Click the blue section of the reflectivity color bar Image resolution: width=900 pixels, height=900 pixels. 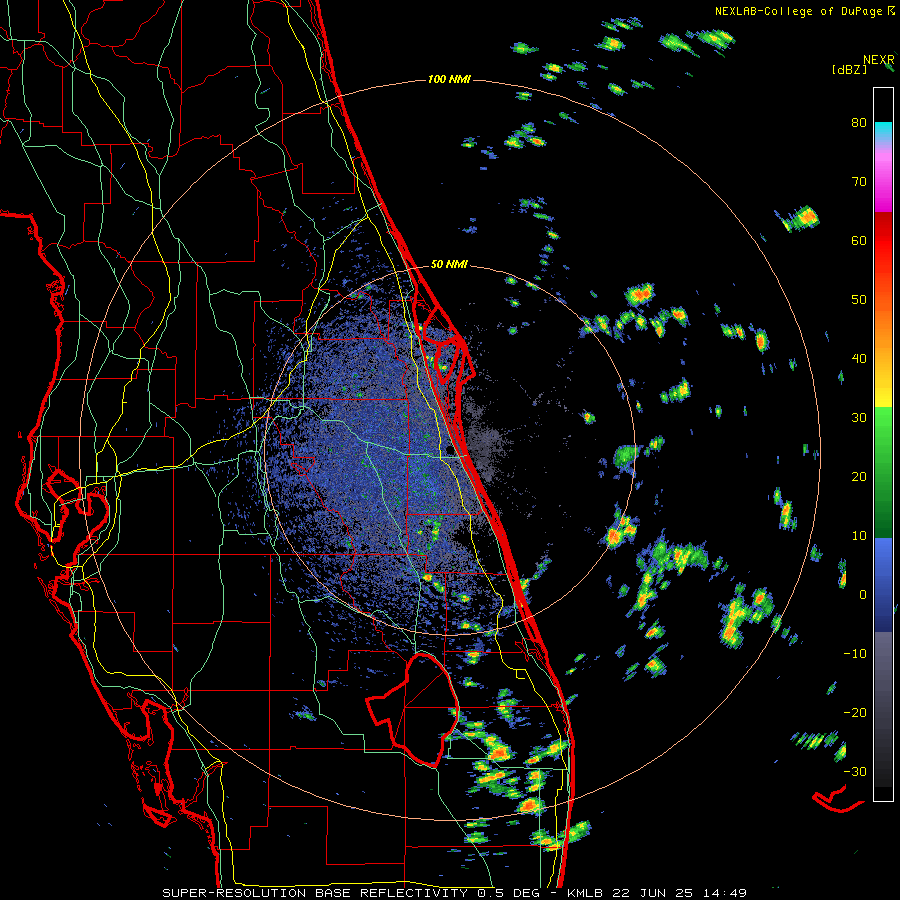tap(883, 585)
